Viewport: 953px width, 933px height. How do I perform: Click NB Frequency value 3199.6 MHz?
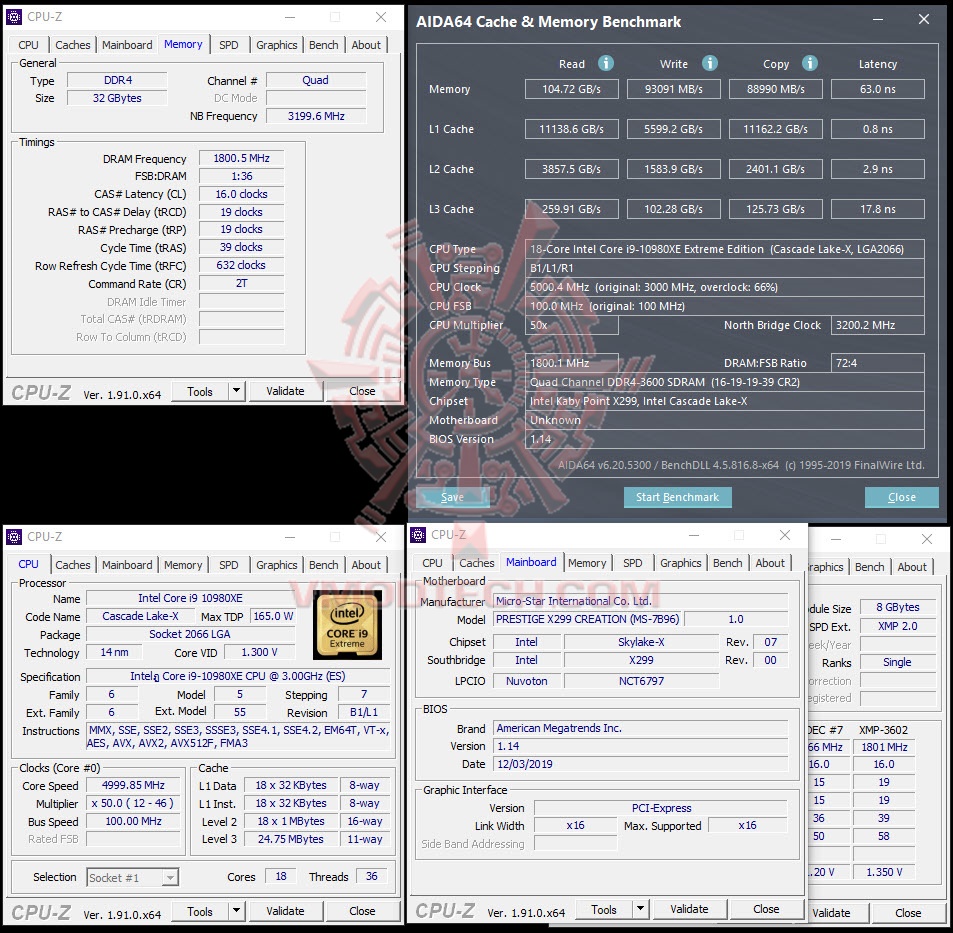316,115
